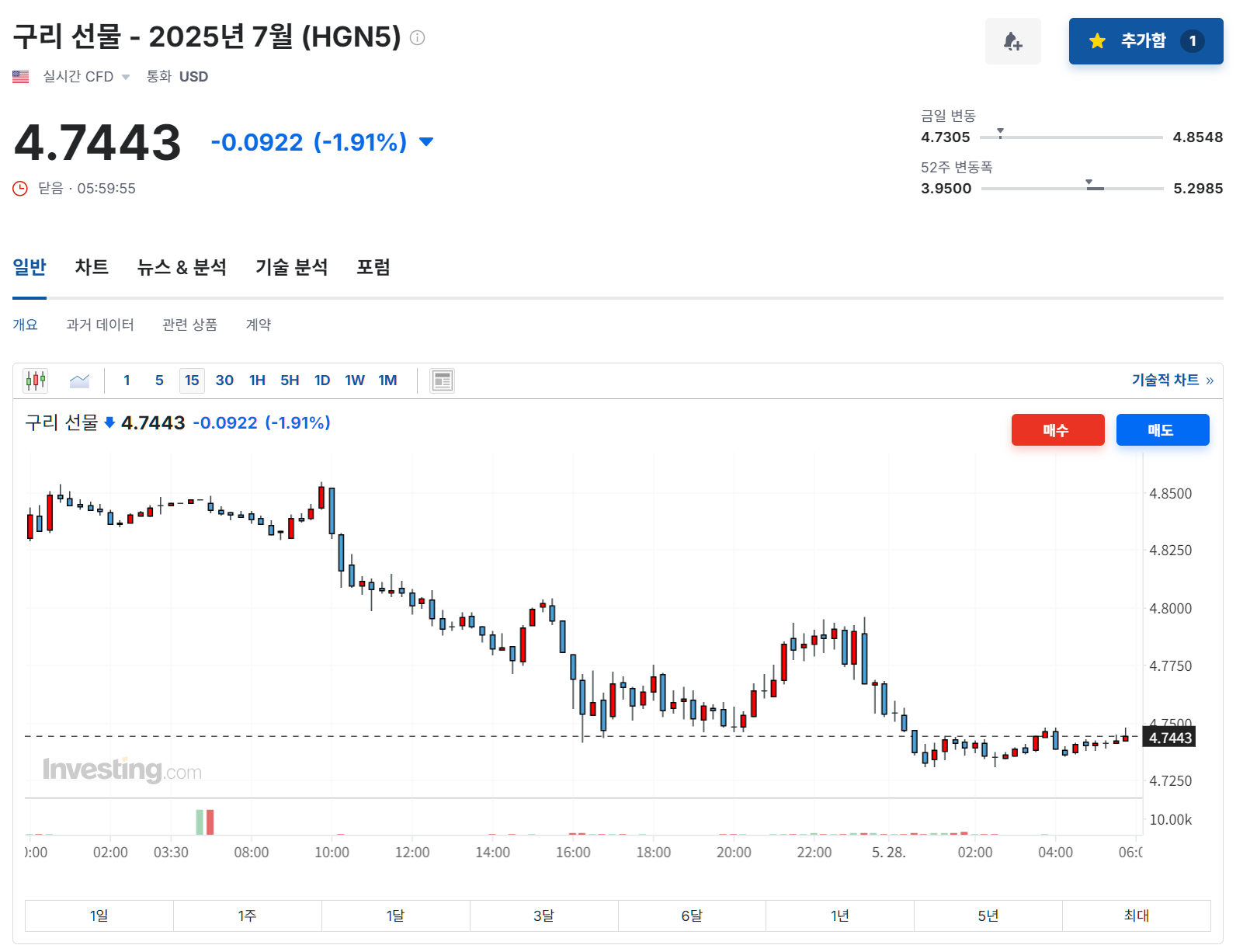1257x952 pixels.
Task: Click the info icon beside HGN5 title
Action: 417,37
